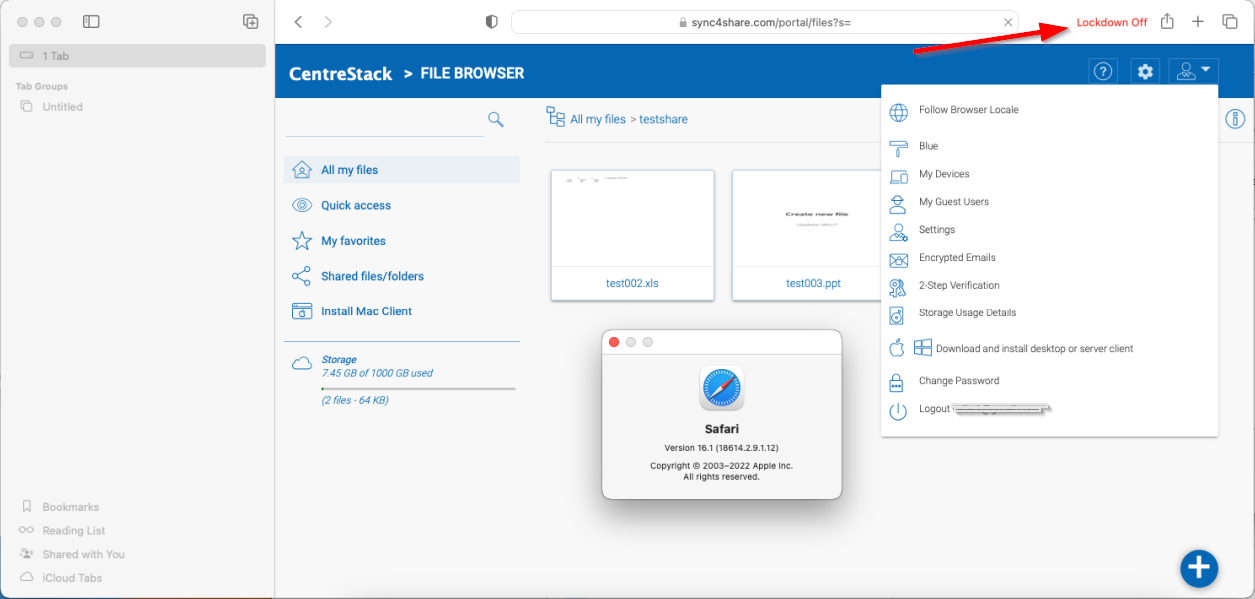Screen dimensions: 1255x599
Task: Click the new tab group icon
Action: [251, 22]
